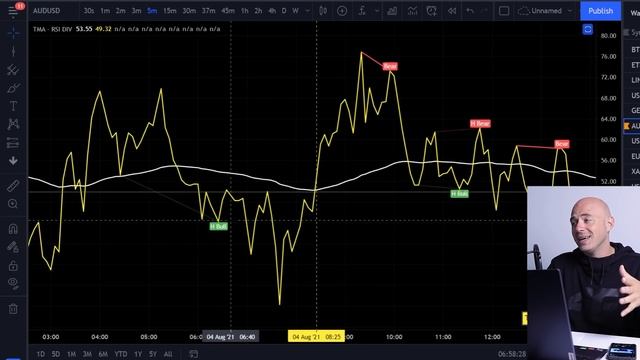This screenshot has height=360, width=640.
Task: Expand the Unnamed layout dropdown arrow
Action: (x=570, y=11)
